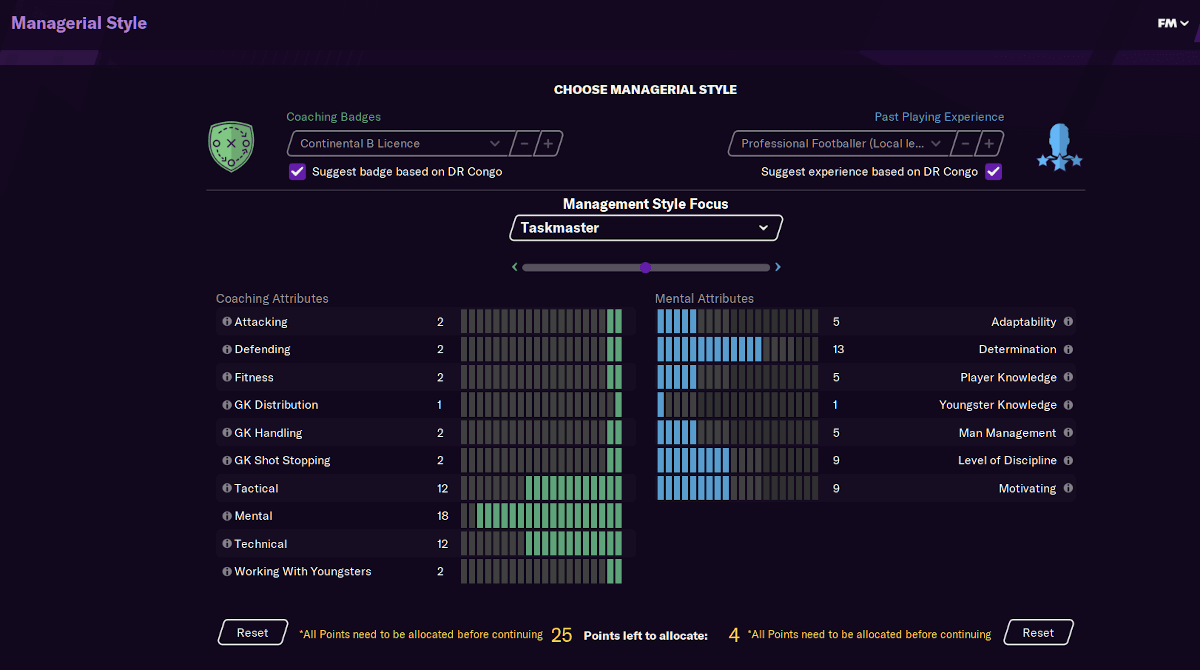This screenshot has height=670, width=1200.
Task: Click the Coaching Badges label
Action: coord(333,117)
